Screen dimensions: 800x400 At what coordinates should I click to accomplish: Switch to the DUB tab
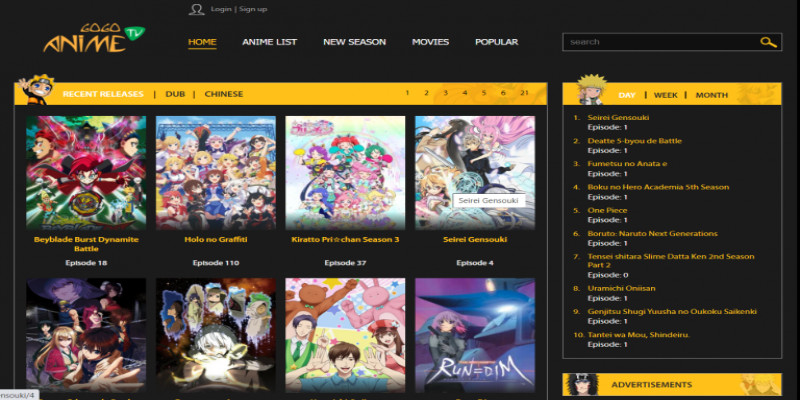175,94
